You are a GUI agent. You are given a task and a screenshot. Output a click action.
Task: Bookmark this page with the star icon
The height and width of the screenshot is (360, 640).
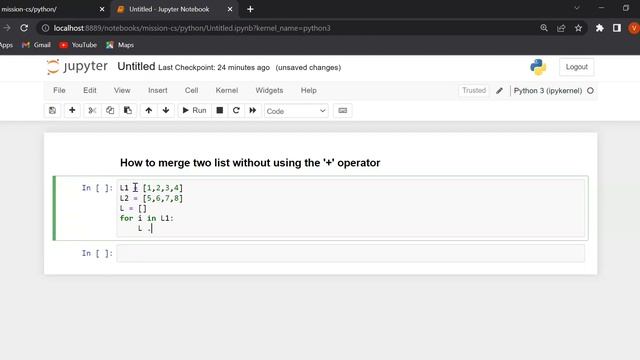578,28
